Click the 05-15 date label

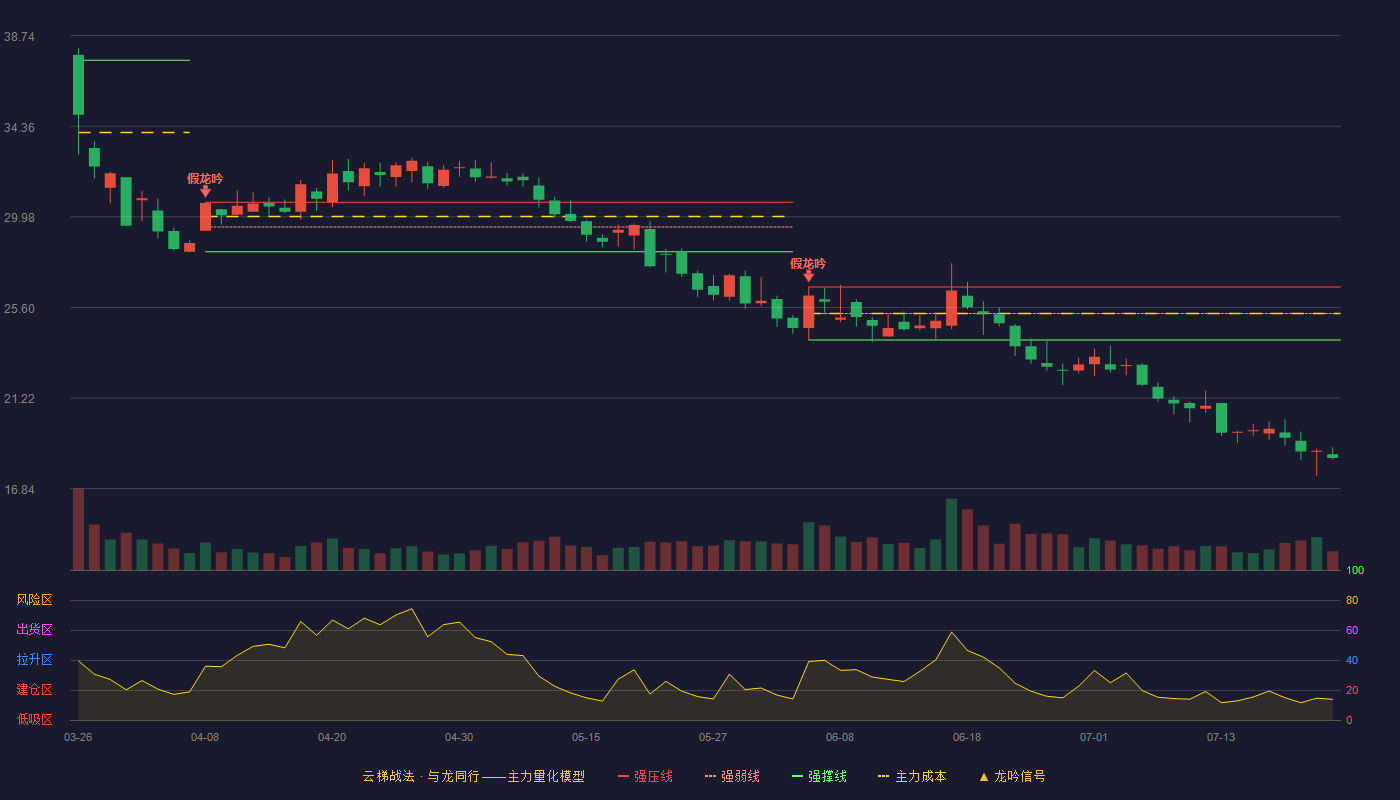point(586,737)
